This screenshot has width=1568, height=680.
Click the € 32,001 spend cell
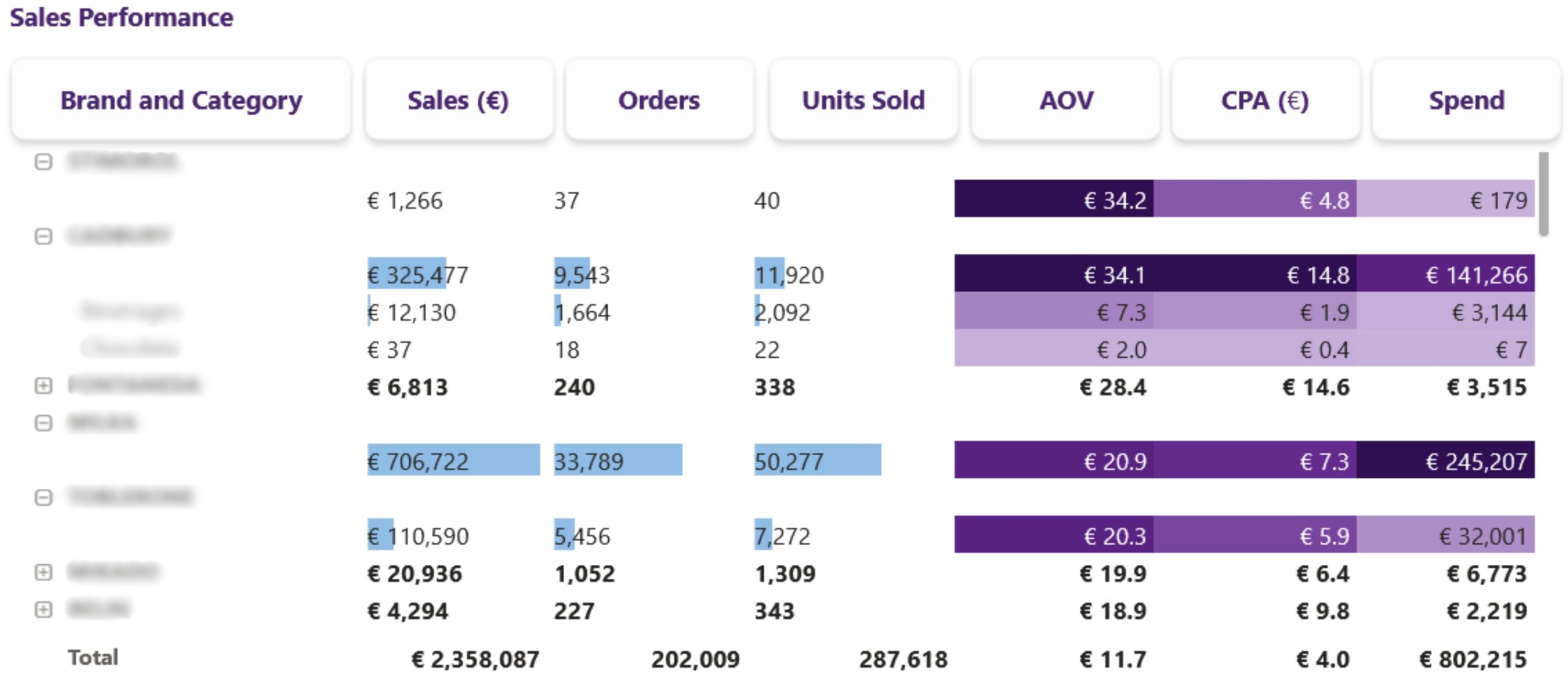pos(1445,534)
